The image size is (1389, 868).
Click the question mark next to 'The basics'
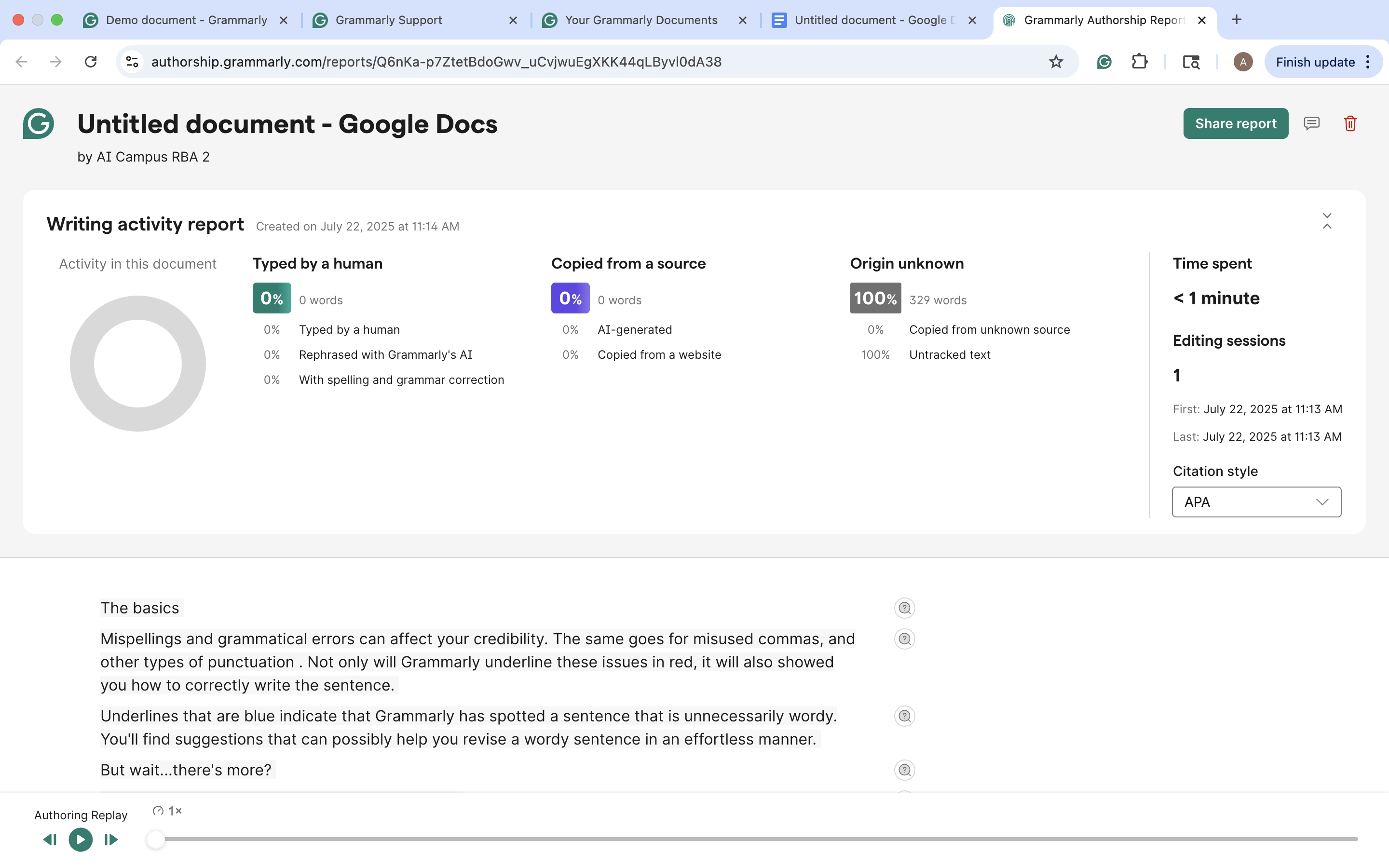(x=904, y=608)
